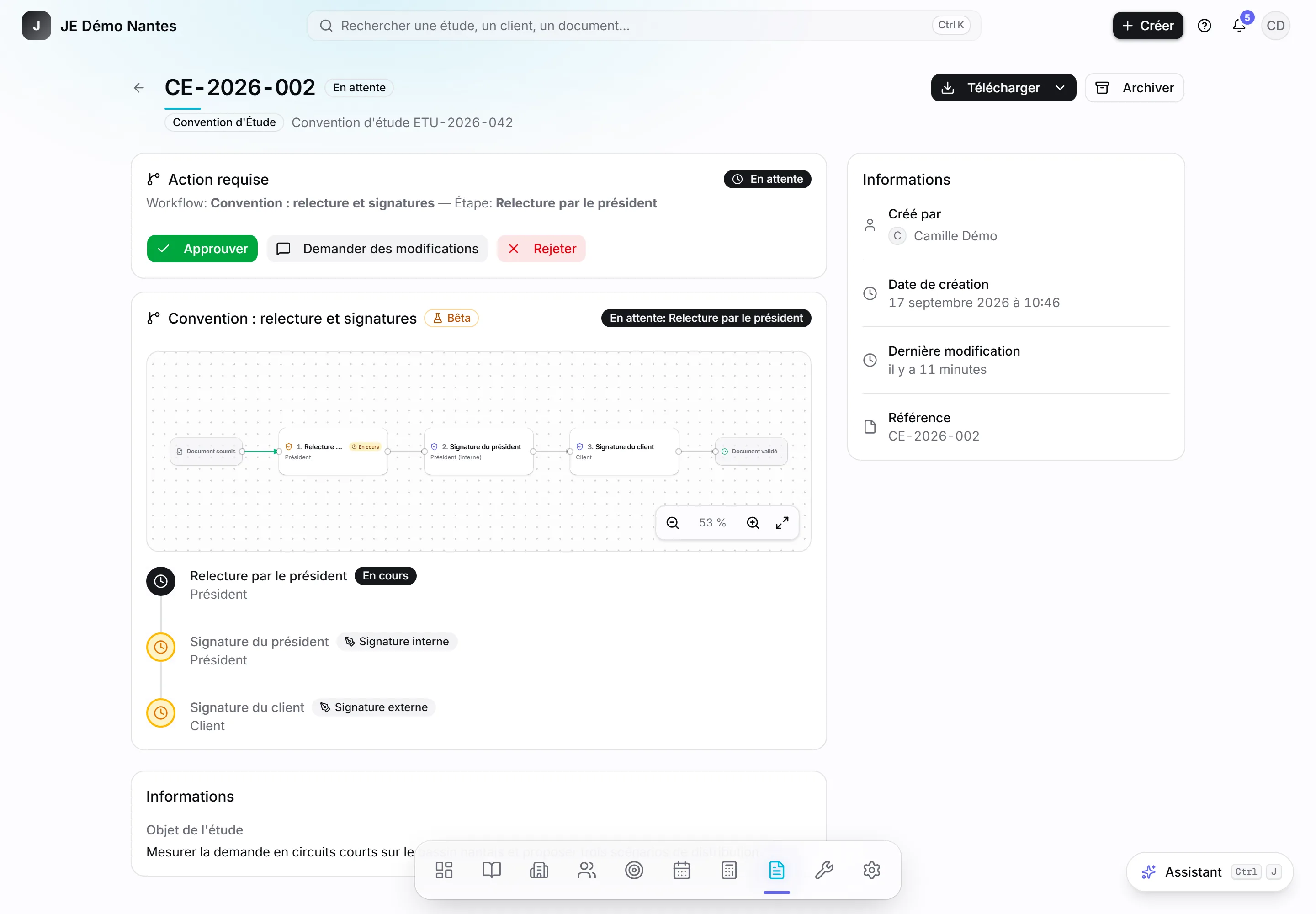1316x914 pixels.
Task: Click clock icon of Signature du président step
Action: 161,647
